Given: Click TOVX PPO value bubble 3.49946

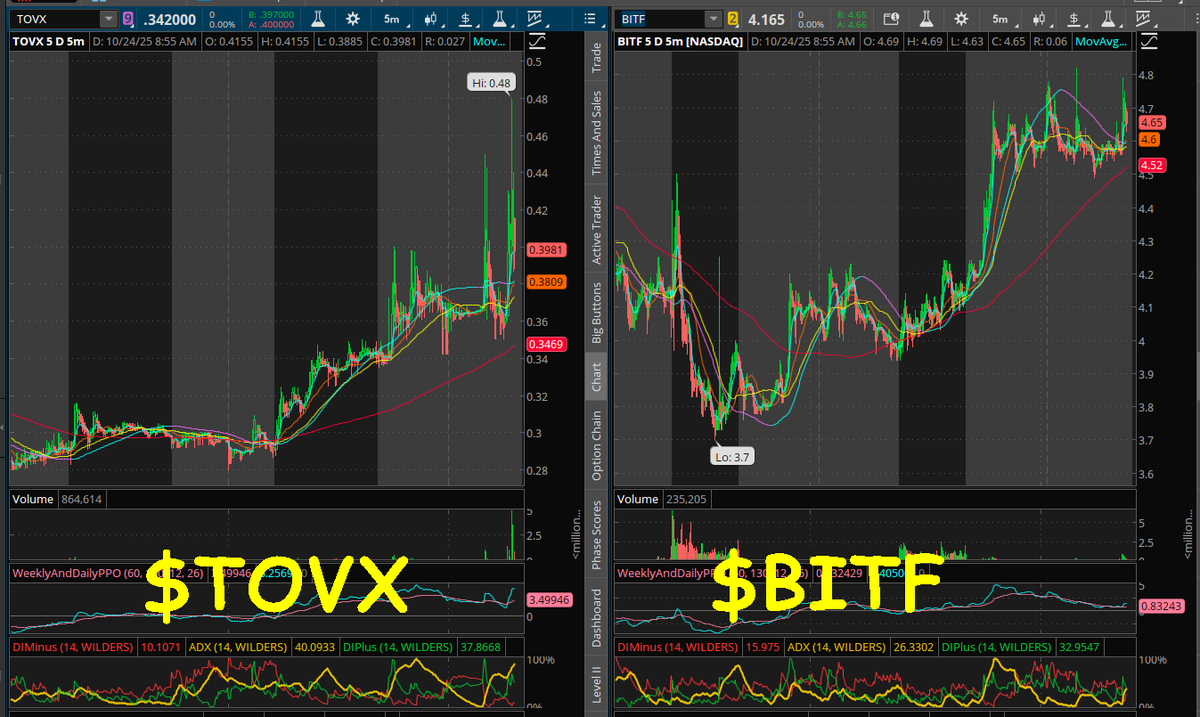Looking at the screenshot, I should click(x=551, y=601).
